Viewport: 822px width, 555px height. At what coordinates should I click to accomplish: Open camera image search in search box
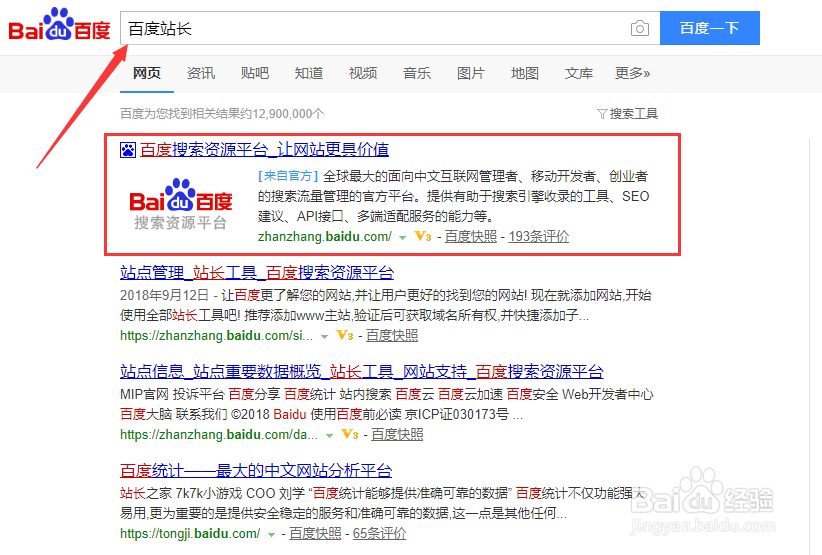click(640, 28)
